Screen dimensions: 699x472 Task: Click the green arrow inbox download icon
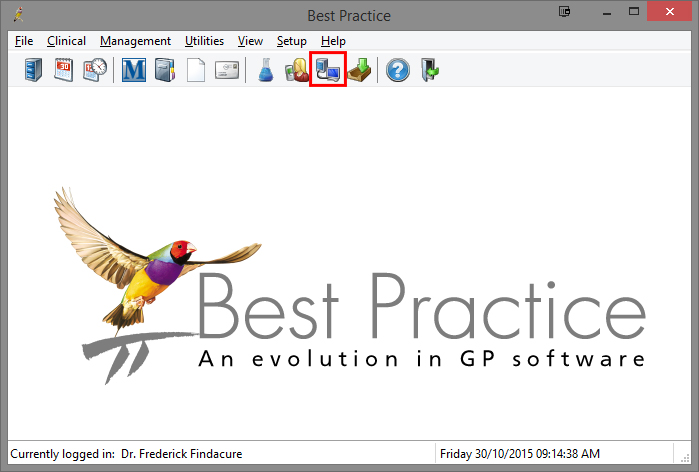point(358,71)
